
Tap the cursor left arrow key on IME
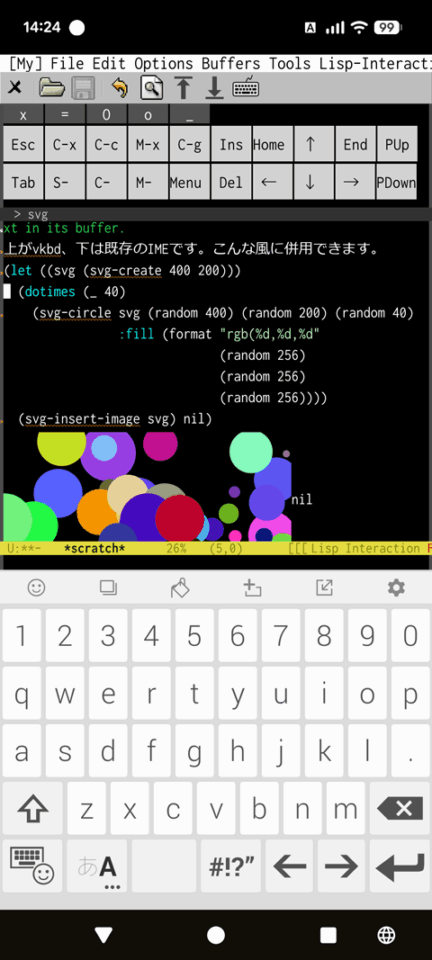289,866
